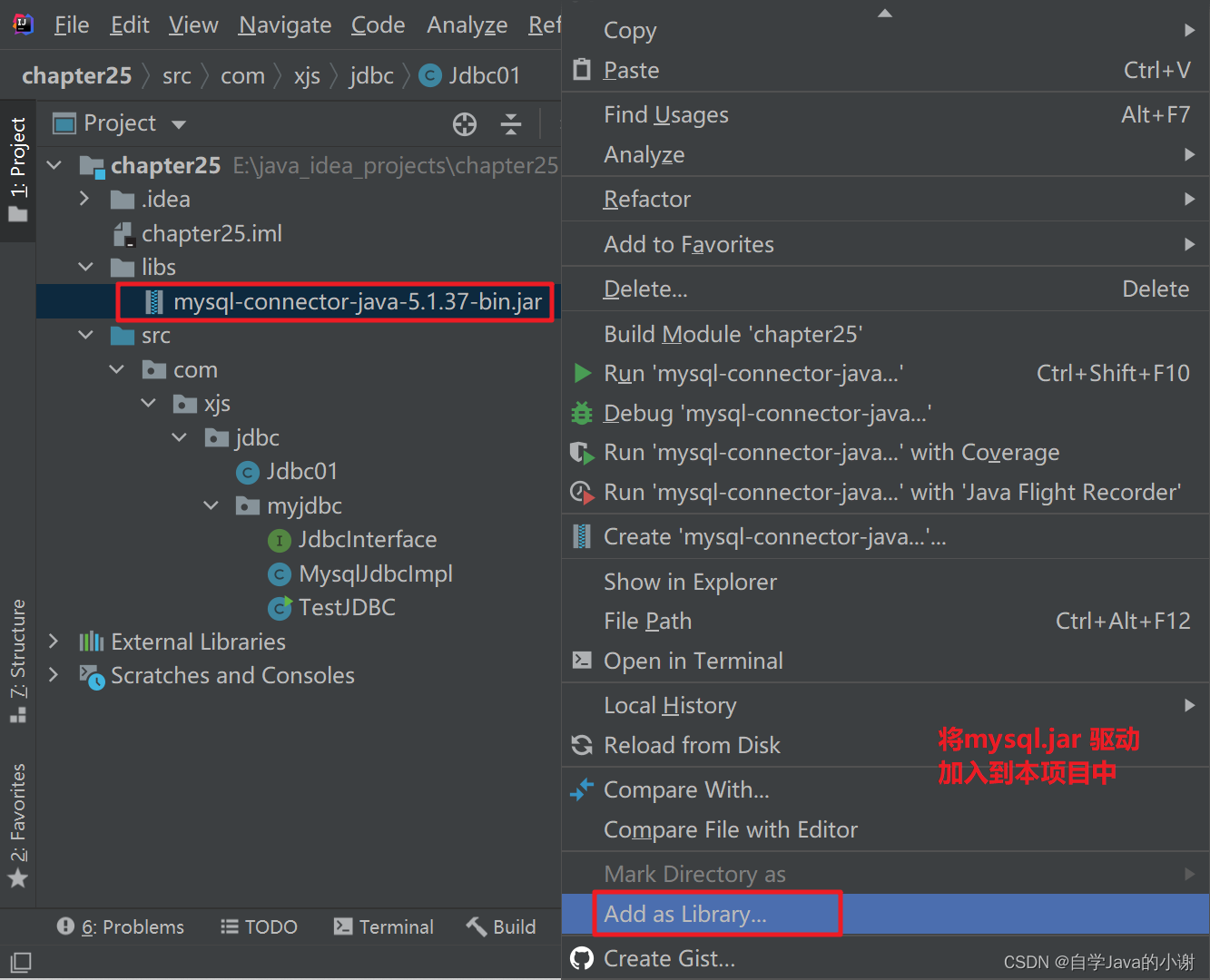This screenshot has height=980, width=1210.
Task: Collapse the com package chevron
Action: pyautogui.click(x=117, y=369)
